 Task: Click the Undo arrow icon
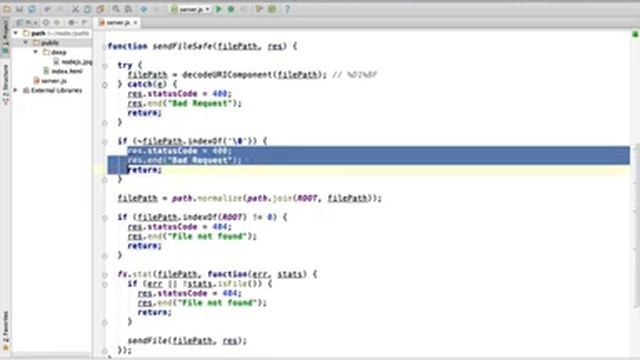click(48, 9)
